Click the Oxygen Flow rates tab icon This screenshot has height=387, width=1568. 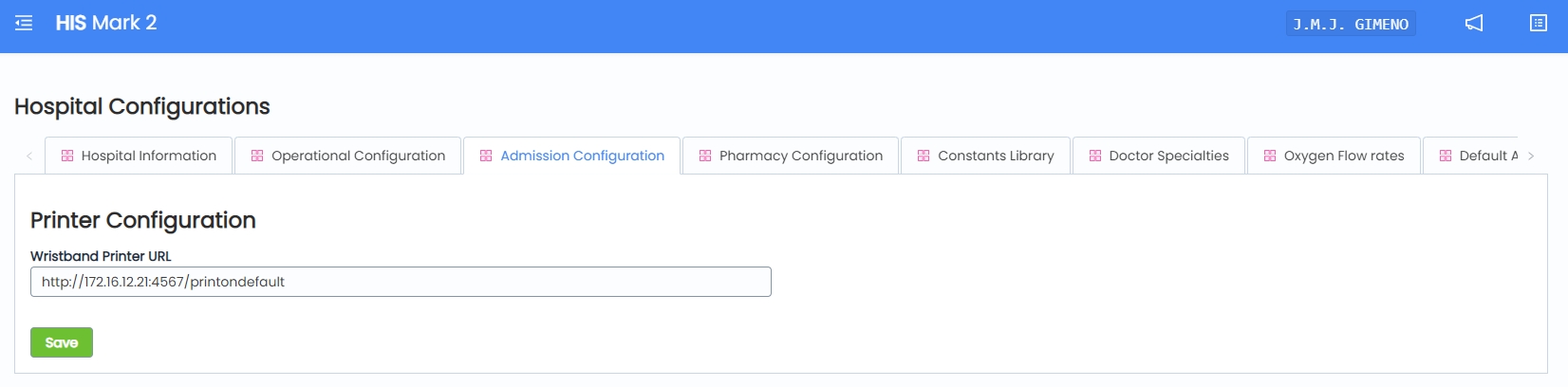point(1270,156)
